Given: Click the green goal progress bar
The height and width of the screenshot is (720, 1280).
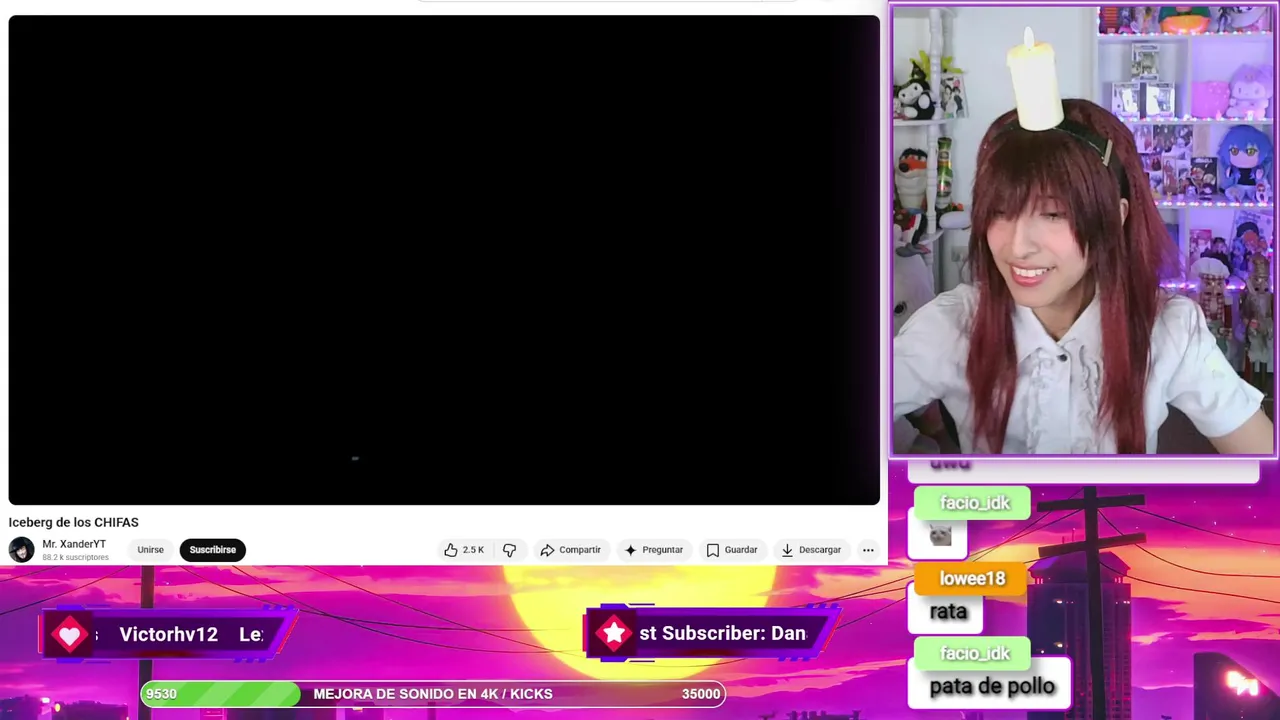Looking at the screenshot, I should 220,694.
